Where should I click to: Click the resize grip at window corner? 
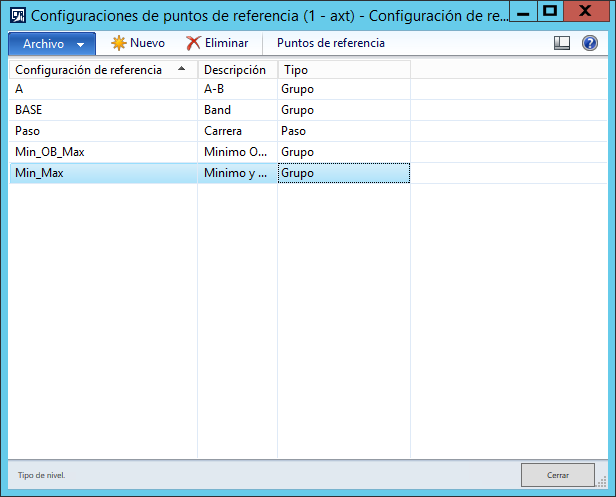point(602,482)
